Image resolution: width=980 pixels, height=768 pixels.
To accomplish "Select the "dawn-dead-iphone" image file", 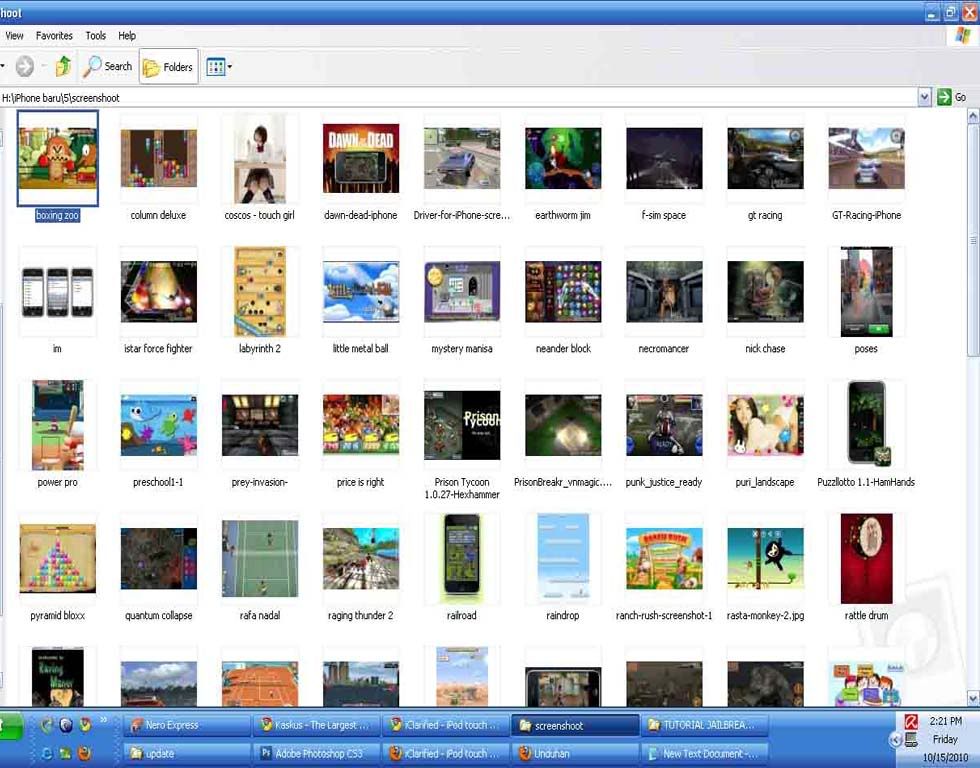I will (x=361, y=167).
